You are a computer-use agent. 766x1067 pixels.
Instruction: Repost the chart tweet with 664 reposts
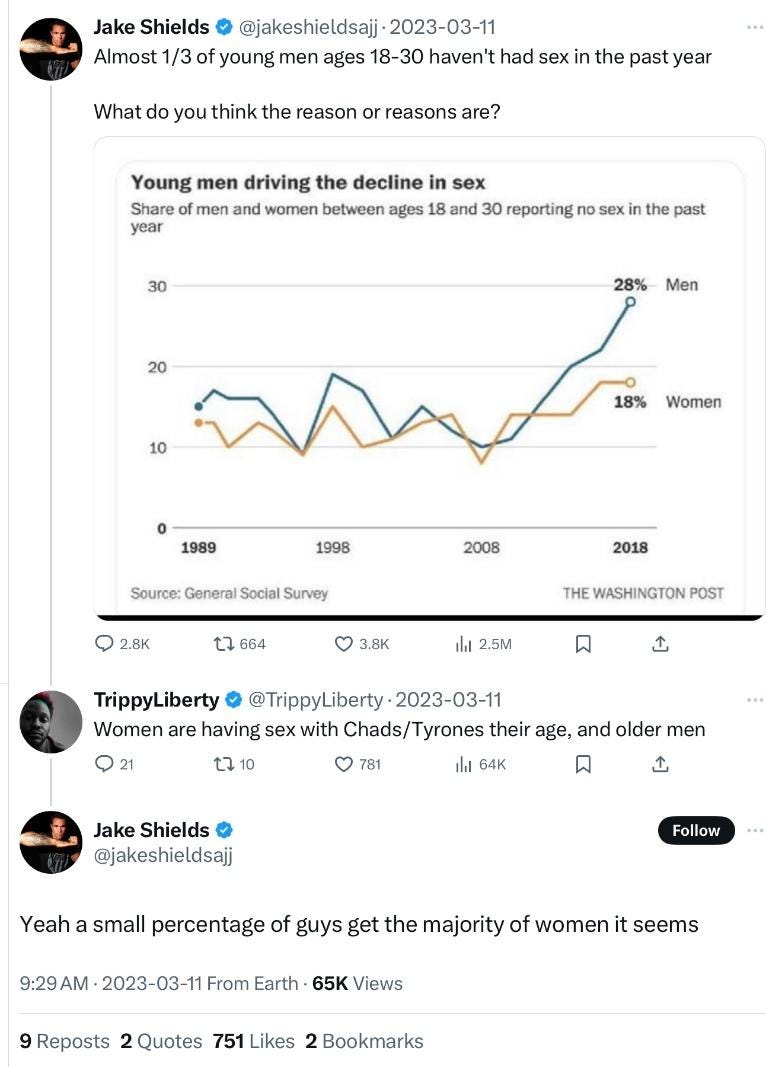(224, 644)
